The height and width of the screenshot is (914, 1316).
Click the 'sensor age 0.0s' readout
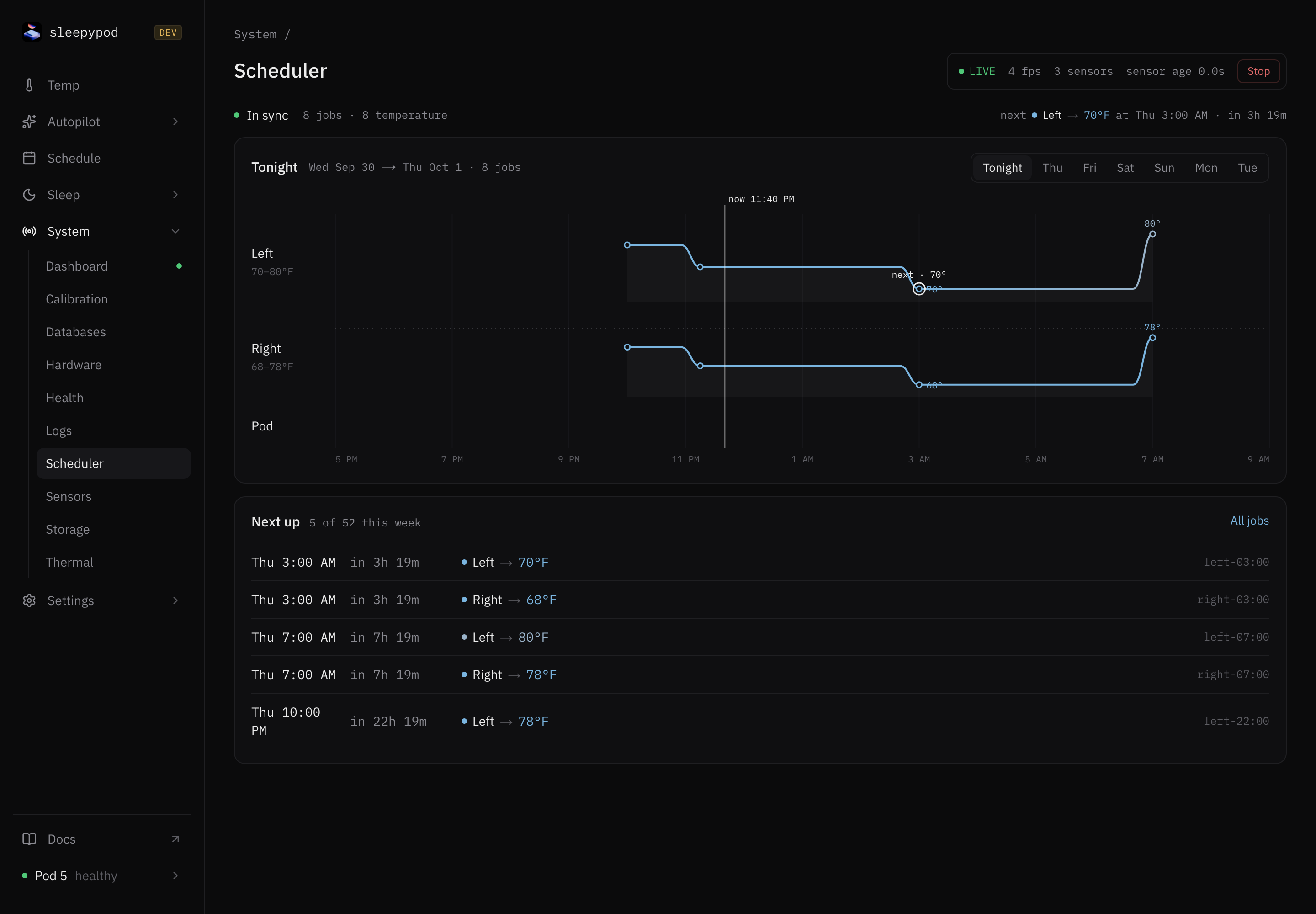[x=1174, y=71]
